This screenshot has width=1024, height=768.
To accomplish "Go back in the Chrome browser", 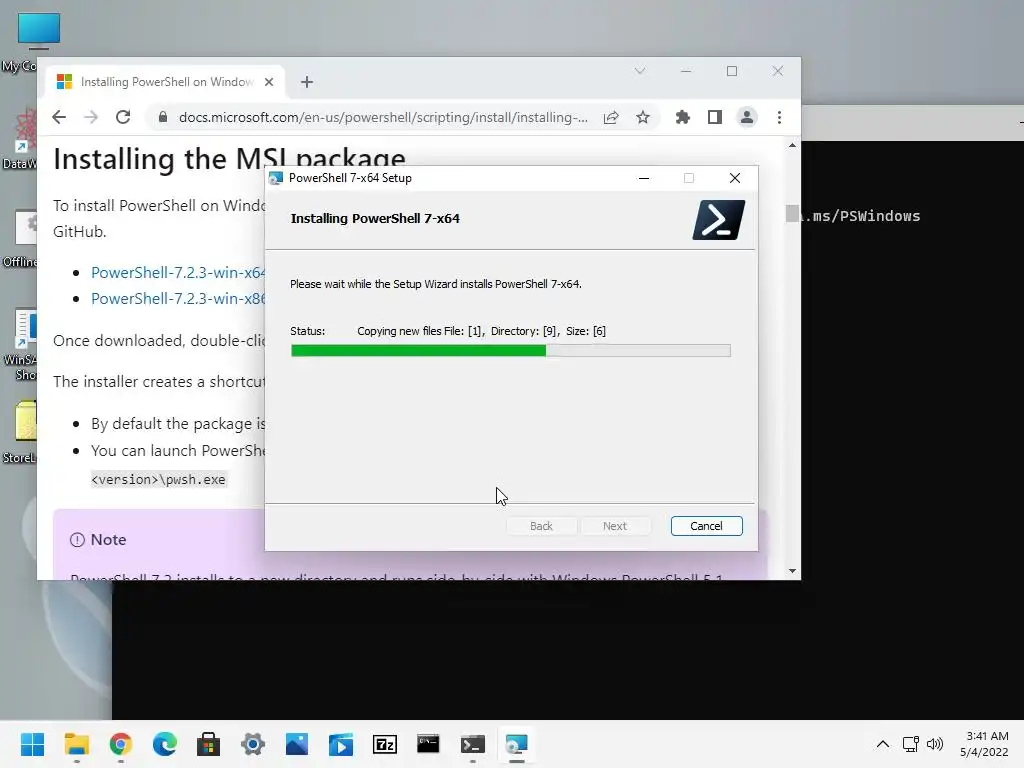I will [x=59, y=118].
